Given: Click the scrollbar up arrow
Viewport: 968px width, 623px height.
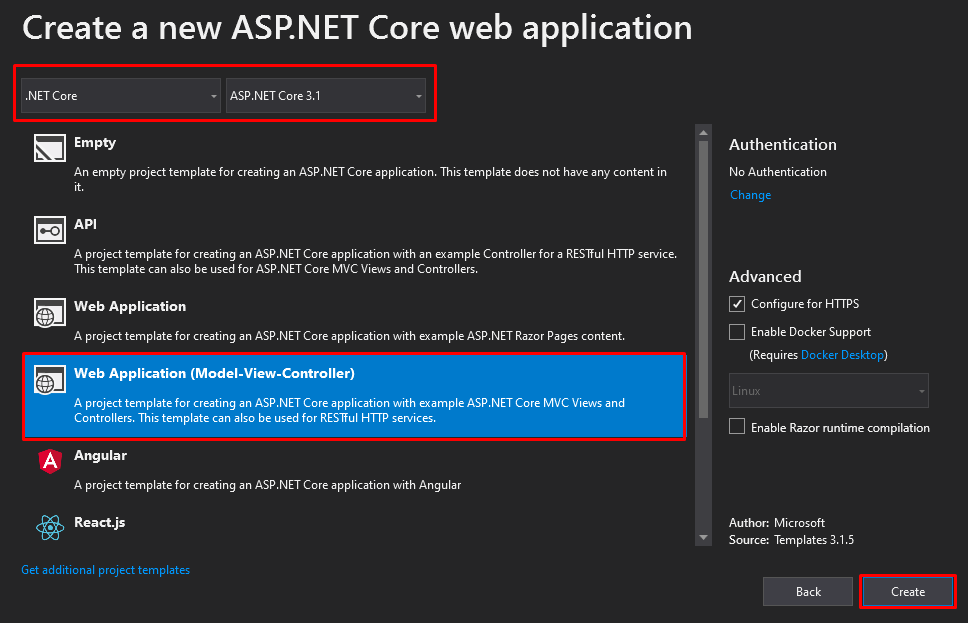Looking at the screenshot, I should click(x=703, y=133).
